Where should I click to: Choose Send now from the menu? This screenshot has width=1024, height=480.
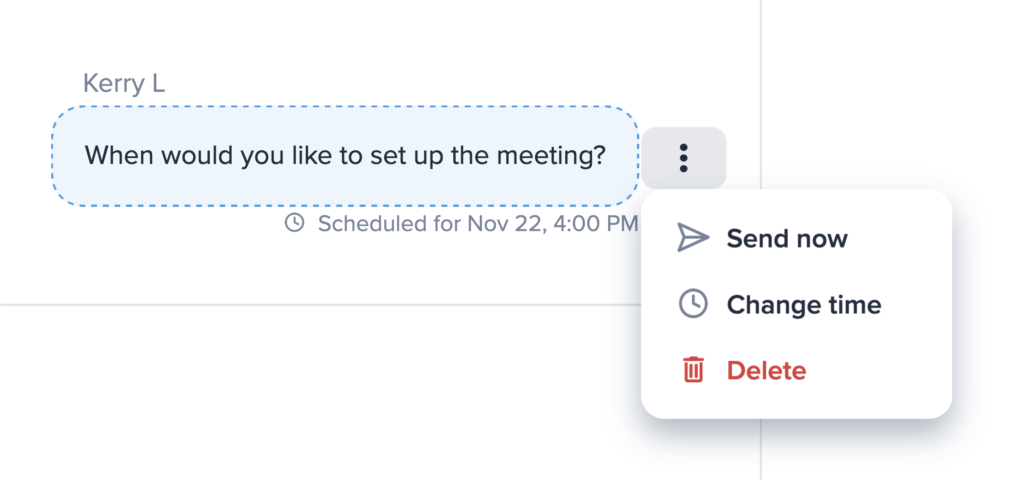tap(787, 239)
